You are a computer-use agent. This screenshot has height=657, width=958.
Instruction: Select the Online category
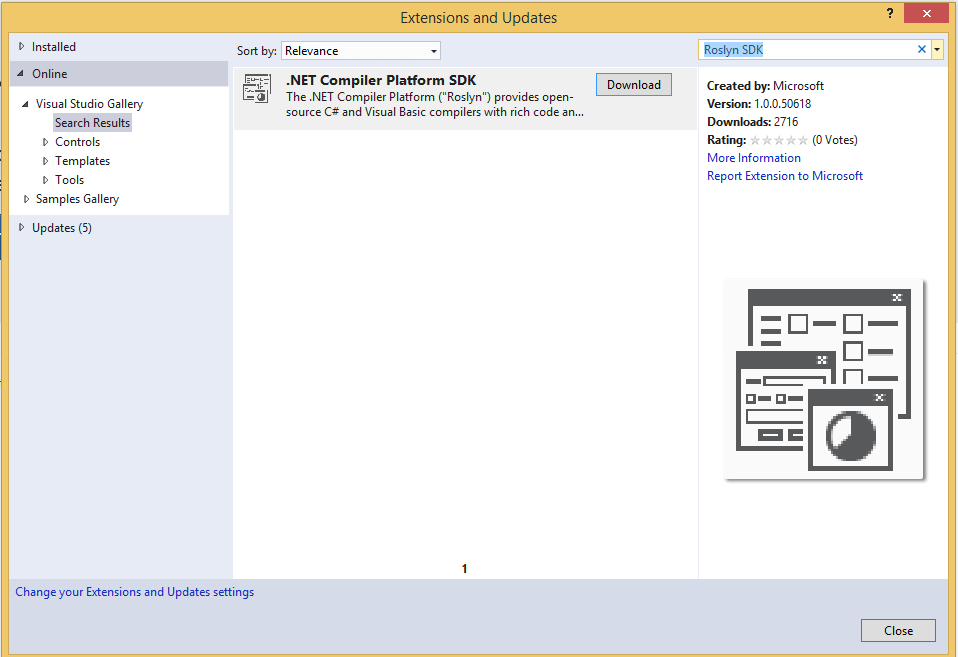(49, 73)
